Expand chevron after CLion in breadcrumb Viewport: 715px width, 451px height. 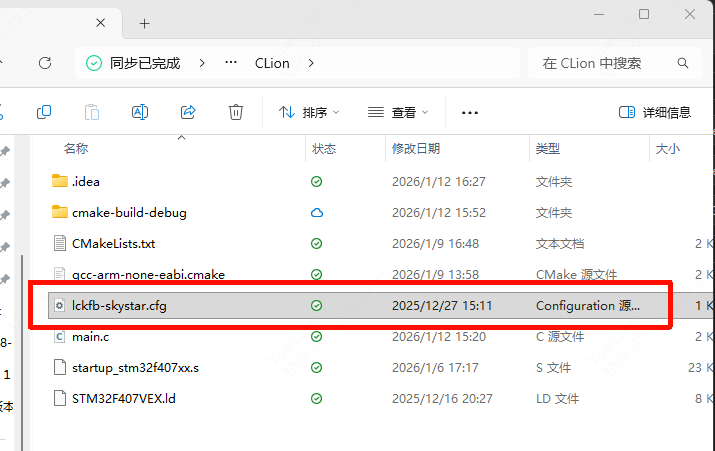311,63
